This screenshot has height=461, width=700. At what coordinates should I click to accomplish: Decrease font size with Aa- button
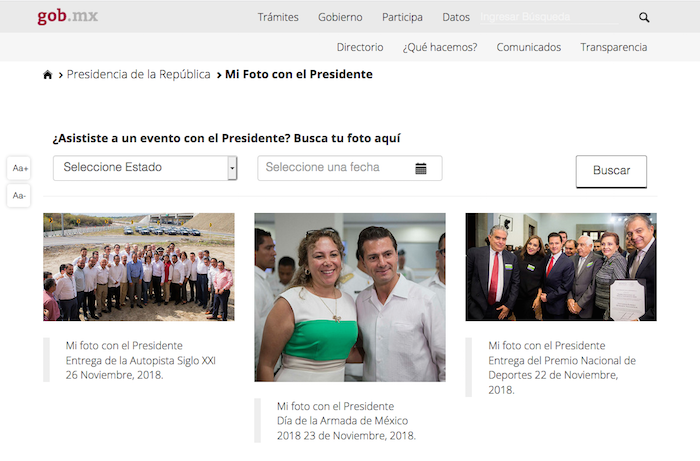(x=19, y=195)
